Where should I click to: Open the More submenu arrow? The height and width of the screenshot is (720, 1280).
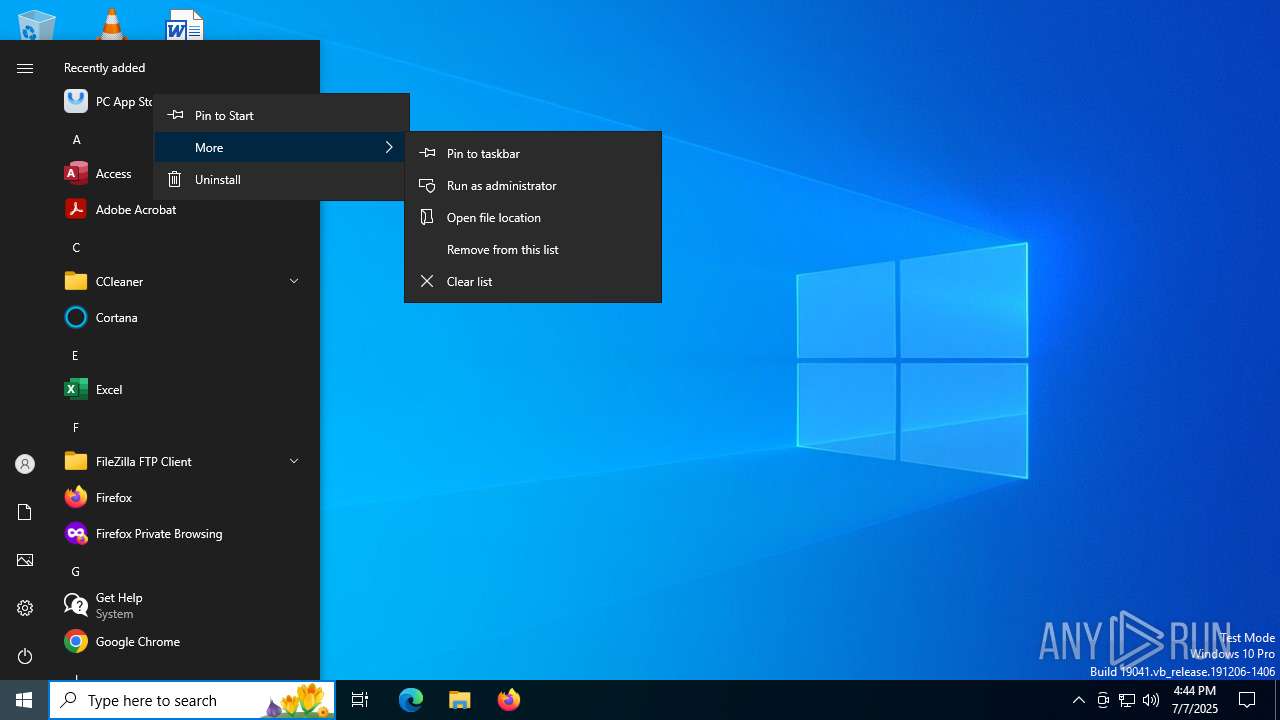point(389,147)
